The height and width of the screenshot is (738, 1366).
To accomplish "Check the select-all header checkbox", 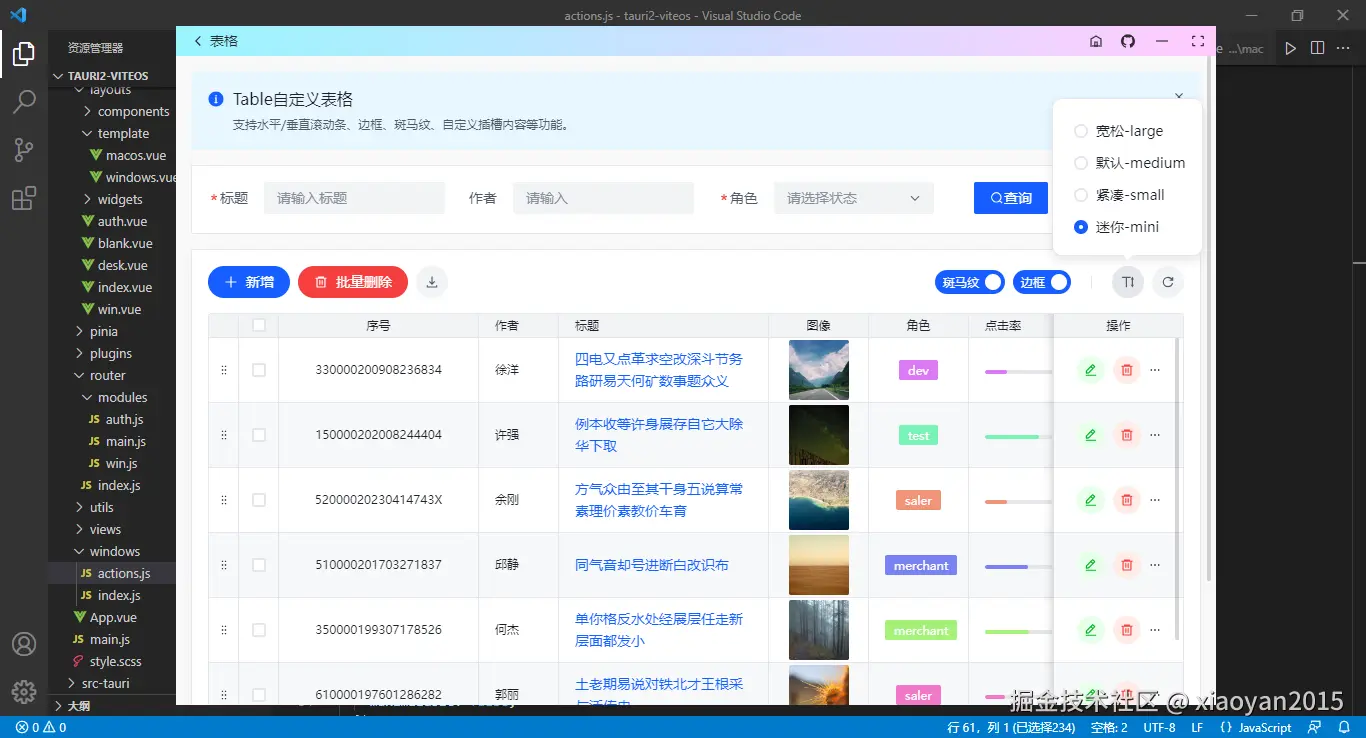I will tap(259, 325).
